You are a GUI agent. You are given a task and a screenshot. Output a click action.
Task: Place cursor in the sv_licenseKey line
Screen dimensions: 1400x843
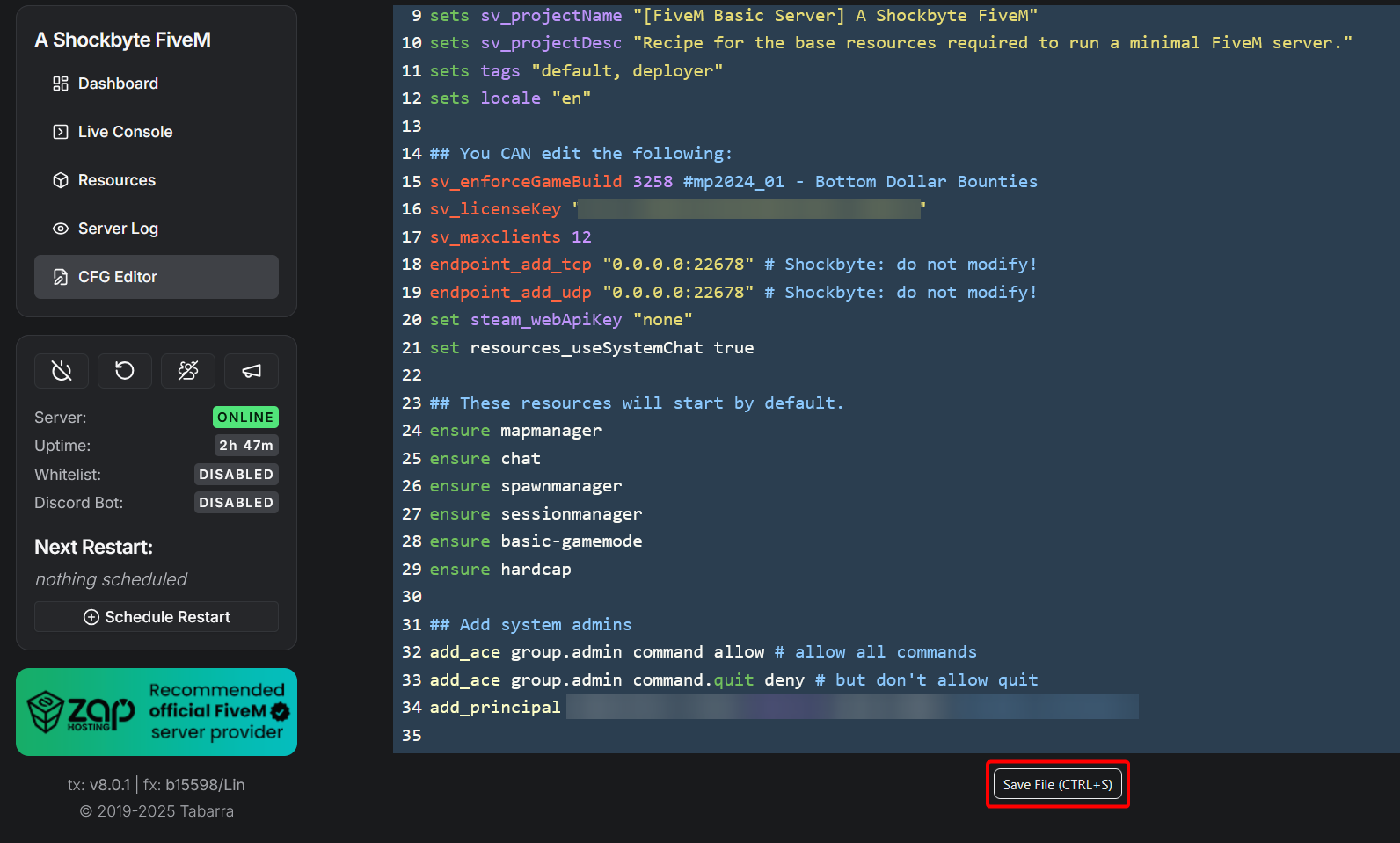[x=677, y=209]
